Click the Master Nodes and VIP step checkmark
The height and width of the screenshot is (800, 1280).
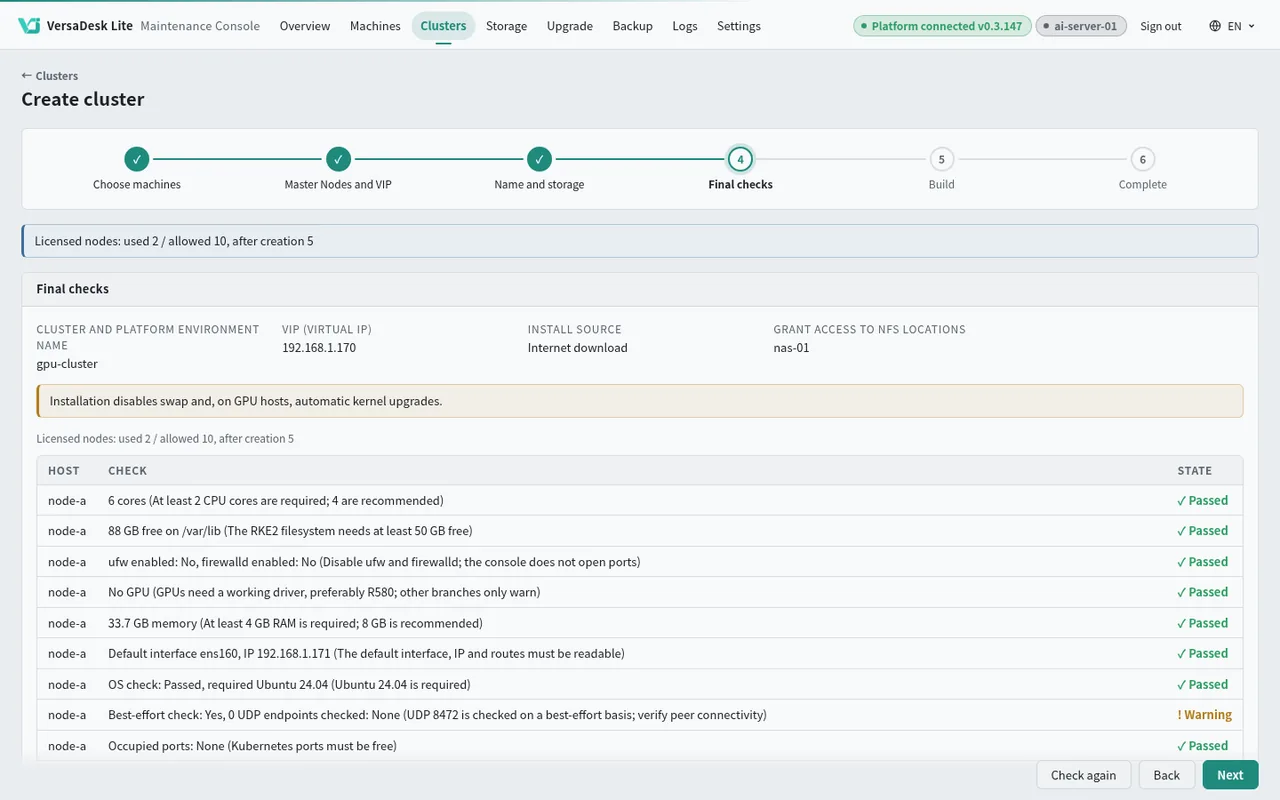[x=338, y=159]
